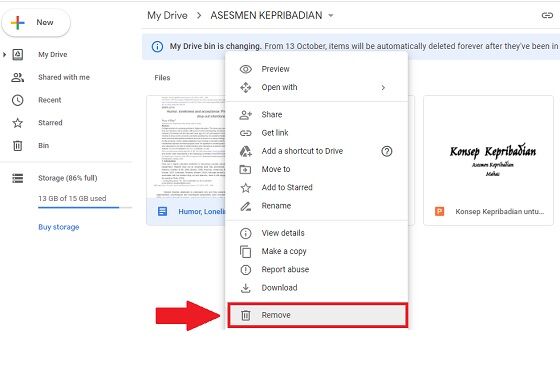Select Move to from the context menu

(316, 169)
